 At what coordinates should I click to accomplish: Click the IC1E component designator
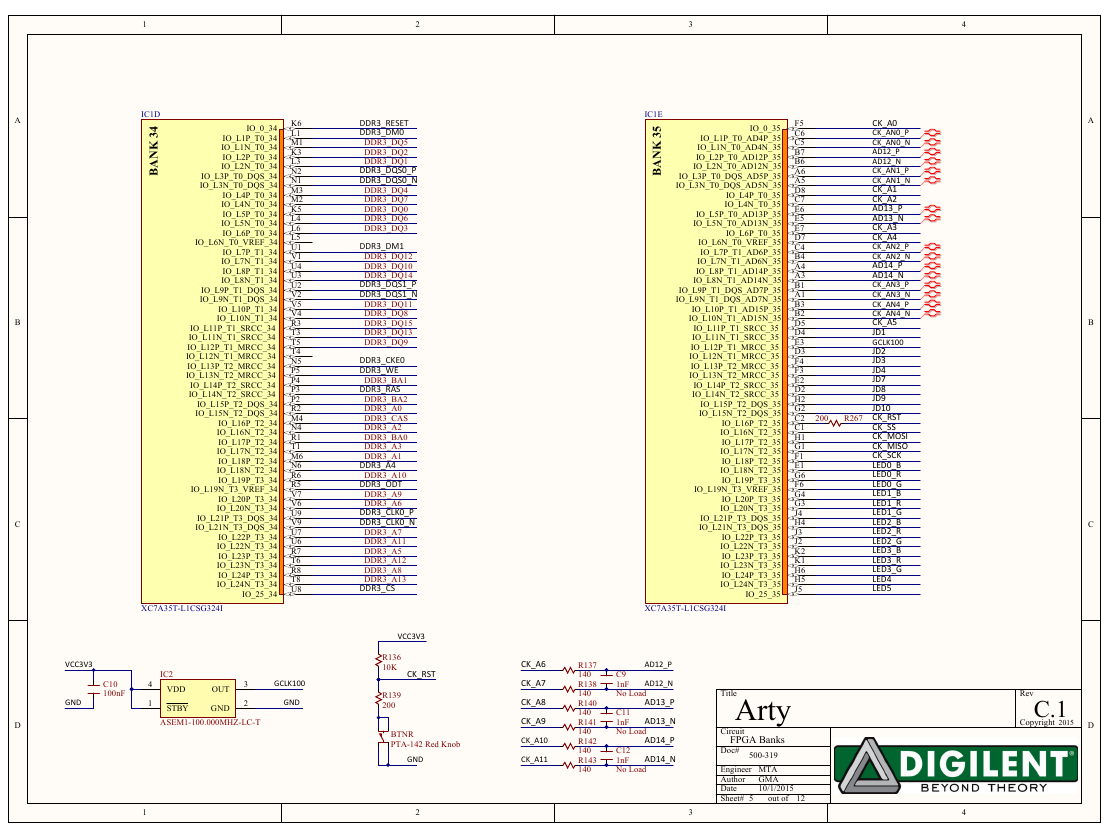pos(653,114)
